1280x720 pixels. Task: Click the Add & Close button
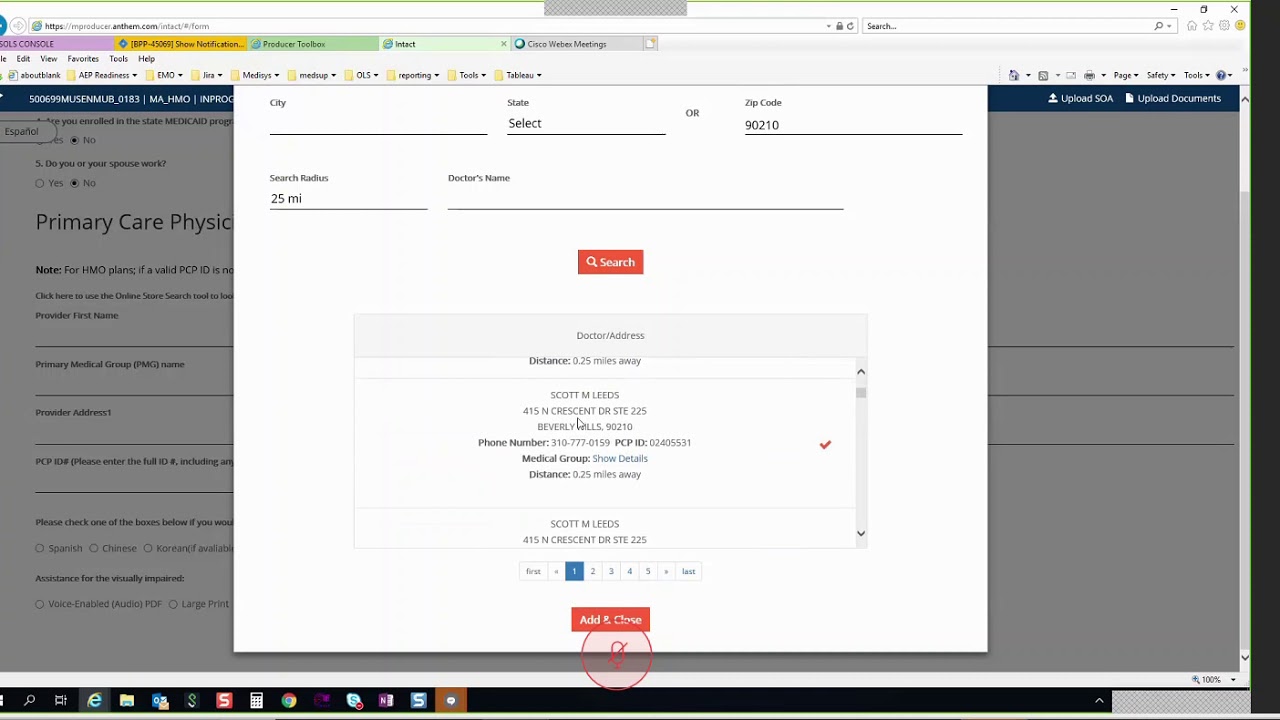pos(610,620)
